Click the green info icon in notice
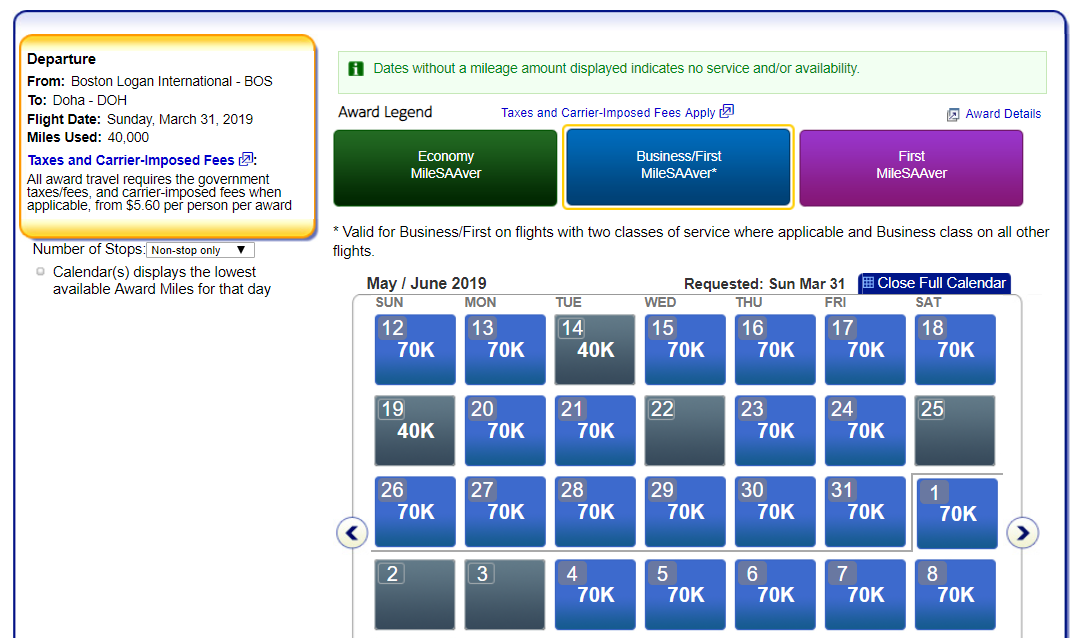The image size is (1078, 638). pyautogui.click(x=356, y=69)
